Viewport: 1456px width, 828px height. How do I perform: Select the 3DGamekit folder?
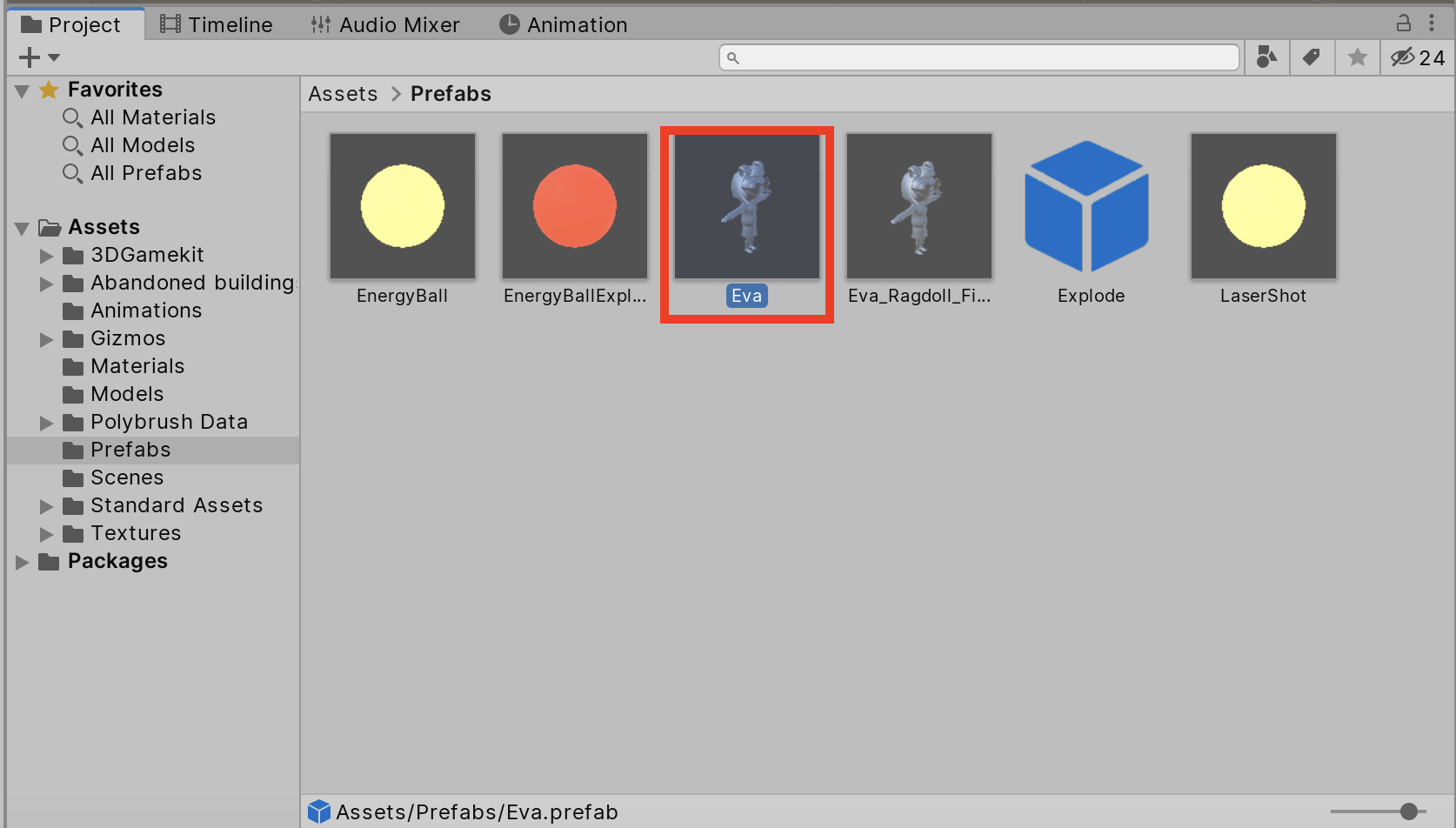click(147, 255)
